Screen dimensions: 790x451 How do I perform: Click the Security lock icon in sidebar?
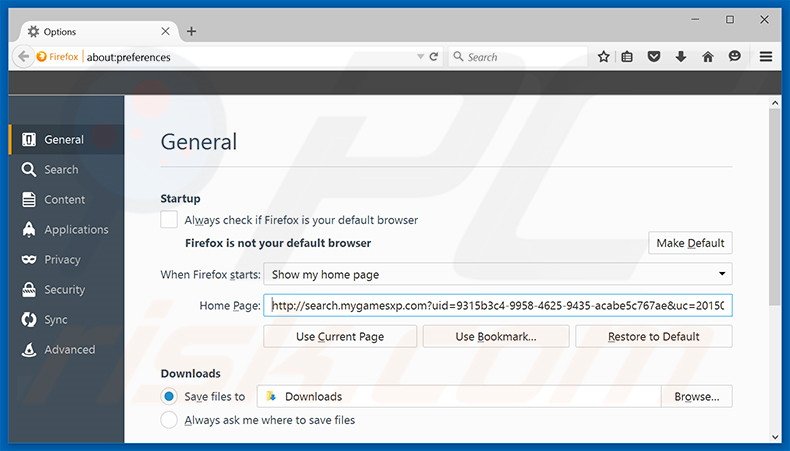point(29,289)
